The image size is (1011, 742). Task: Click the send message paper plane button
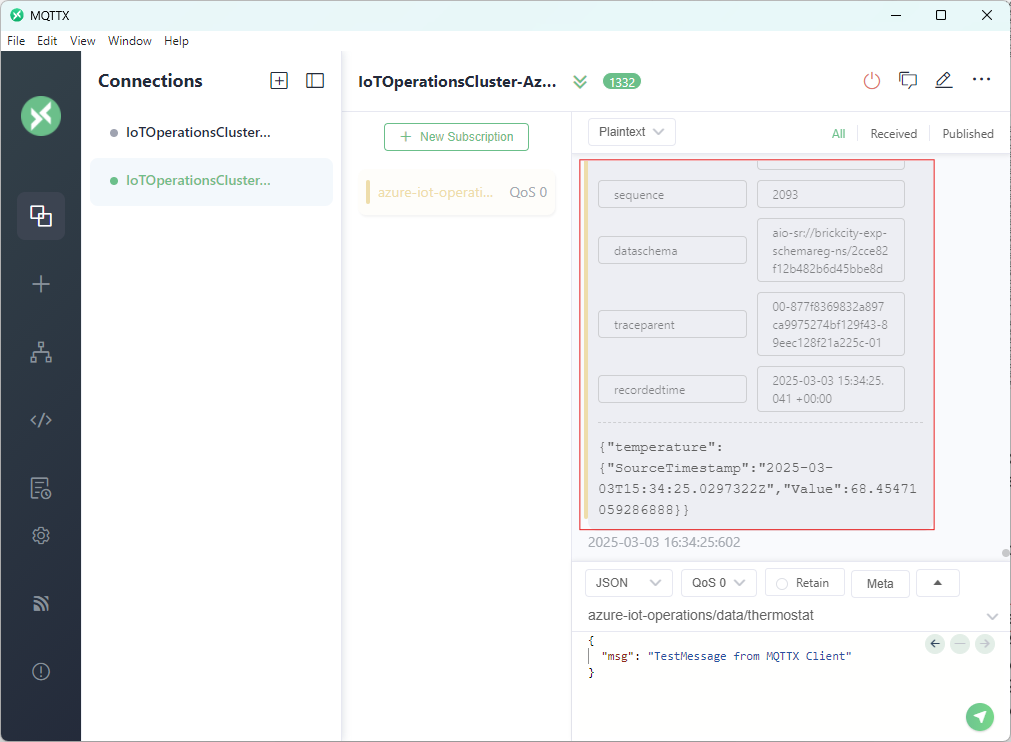tap(980, 716)
